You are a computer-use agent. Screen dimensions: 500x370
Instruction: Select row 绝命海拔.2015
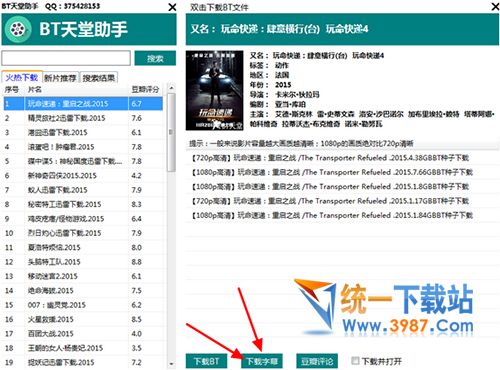tap(83, 290)
